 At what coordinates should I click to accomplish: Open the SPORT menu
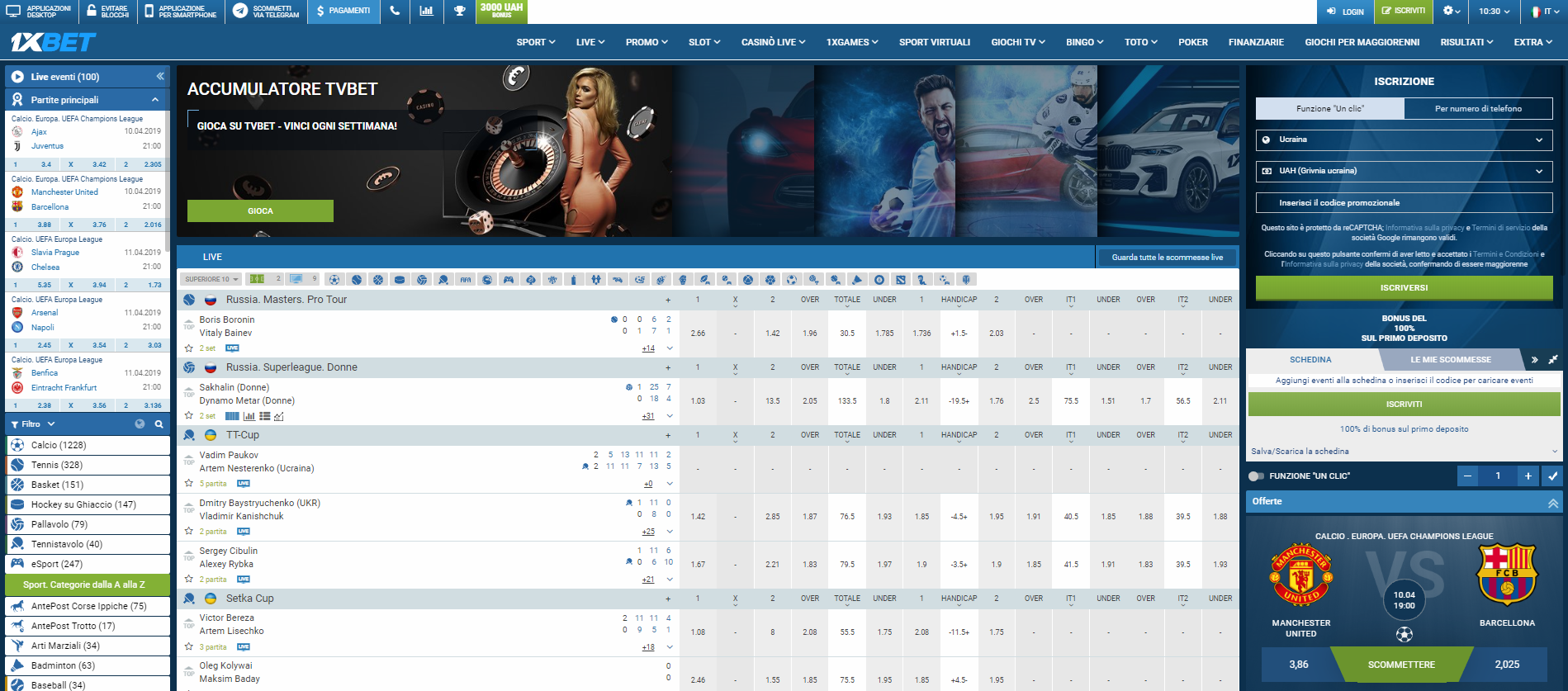[536, 42]
